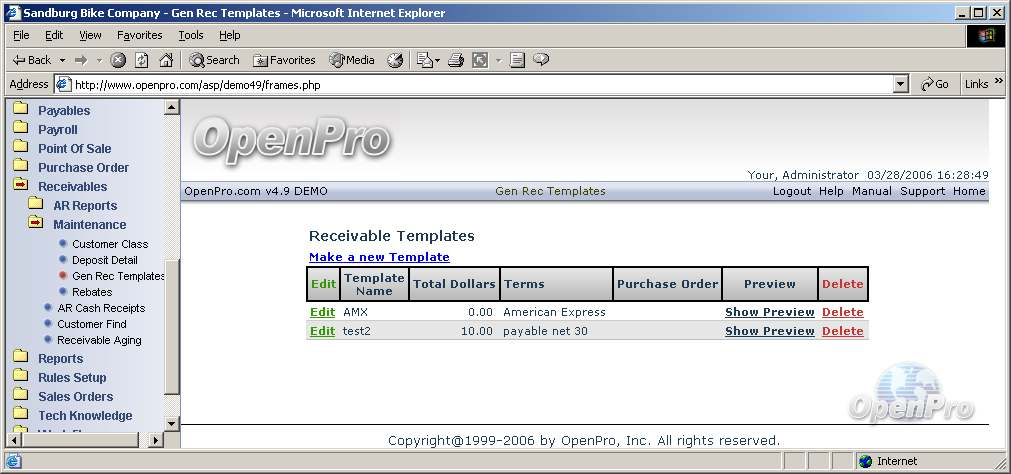Click the browser Stop button
The width and height of the screenshot is (1011, 474).
pos(118,60)
